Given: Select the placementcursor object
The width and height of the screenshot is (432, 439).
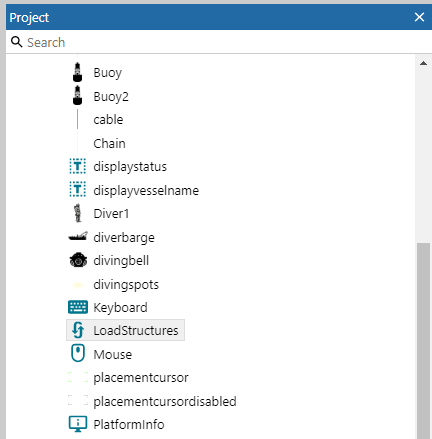Looking at the screenshot, I should 141,378.
